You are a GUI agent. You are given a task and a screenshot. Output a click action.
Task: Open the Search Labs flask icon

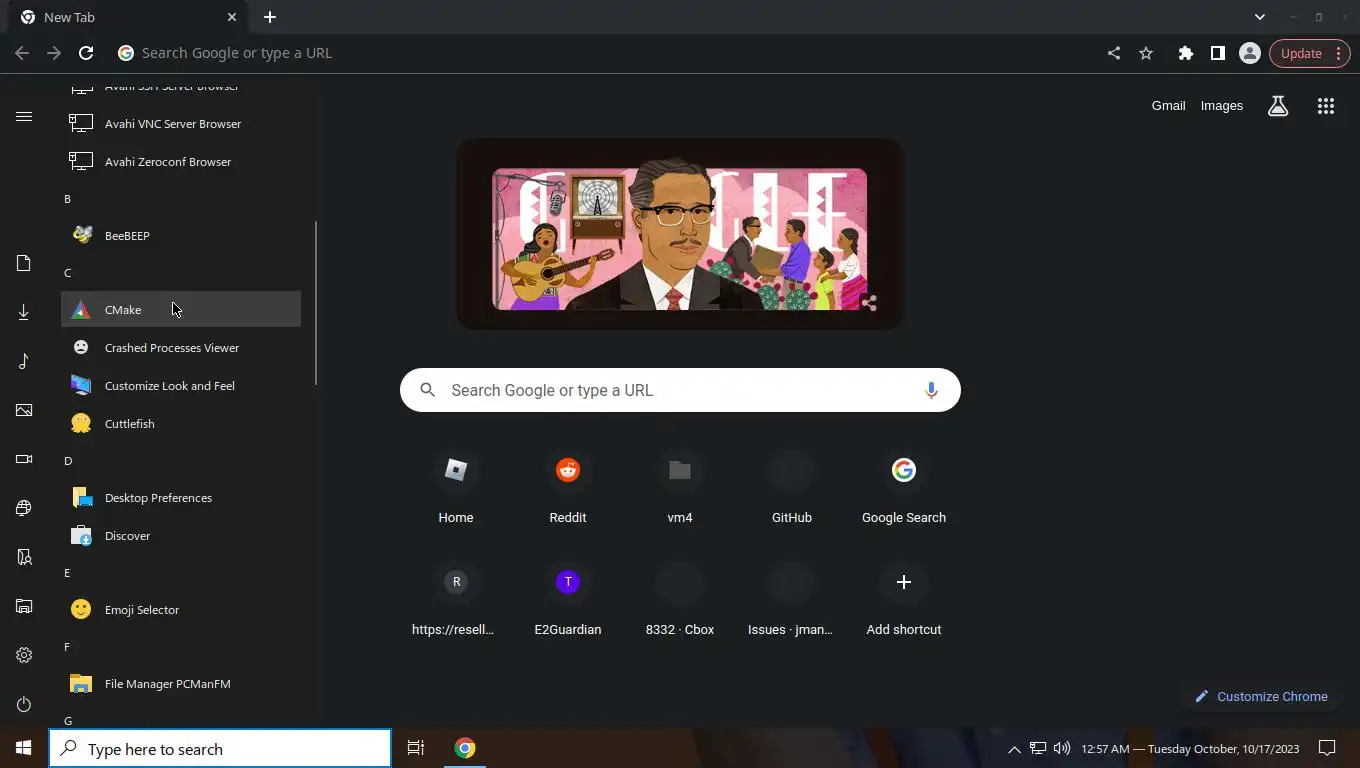point(1278,106)
